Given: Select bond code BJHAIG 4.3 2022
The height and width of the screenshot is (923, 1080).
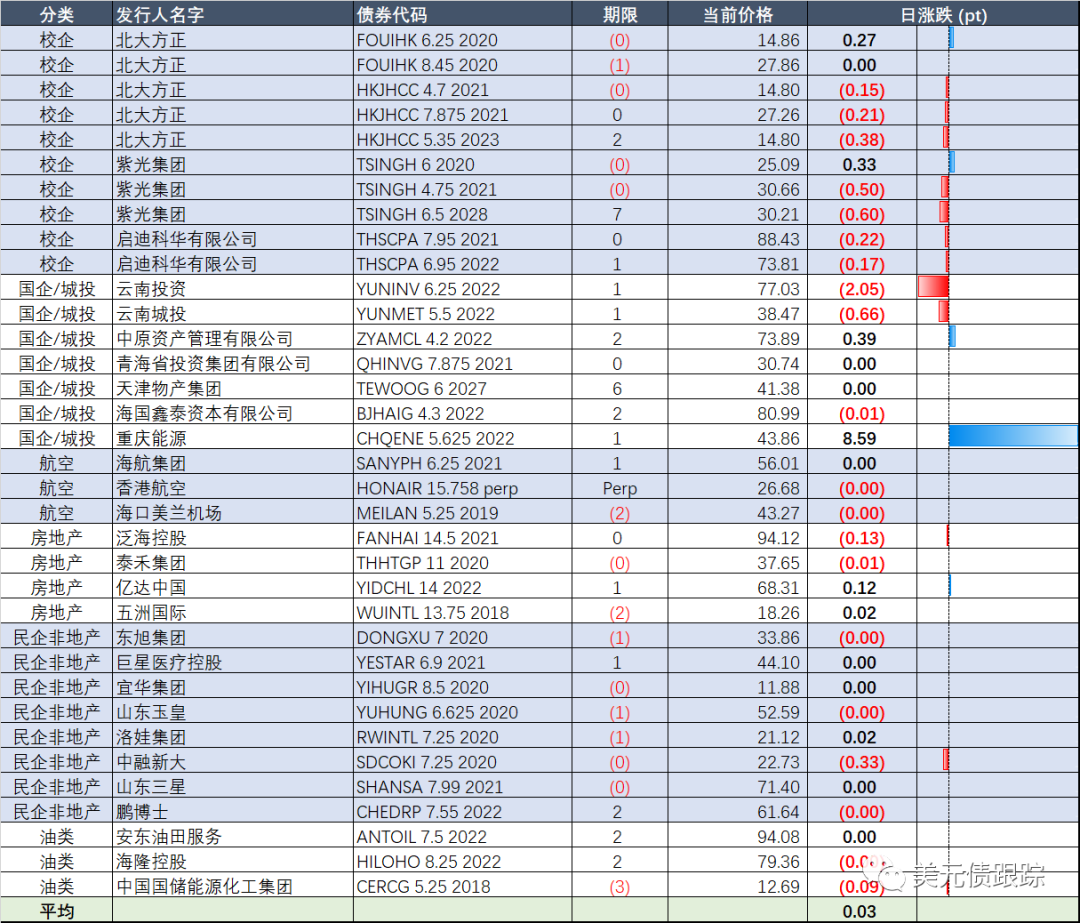Looking at the screenshot, I should click(x=420, y=413).
